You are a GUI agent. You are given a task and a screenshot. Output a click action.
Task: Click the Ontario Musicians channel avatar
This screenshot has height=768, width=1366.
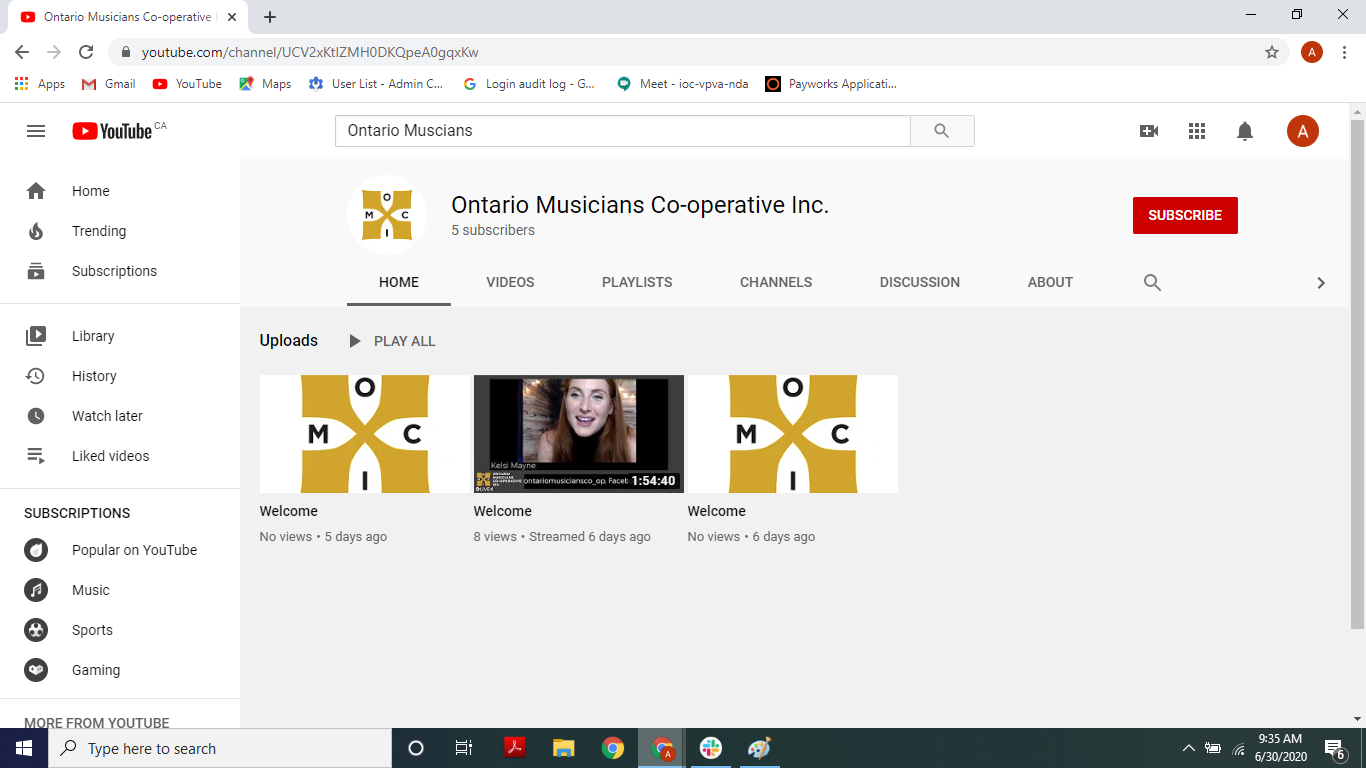click(x=387, y=215)
